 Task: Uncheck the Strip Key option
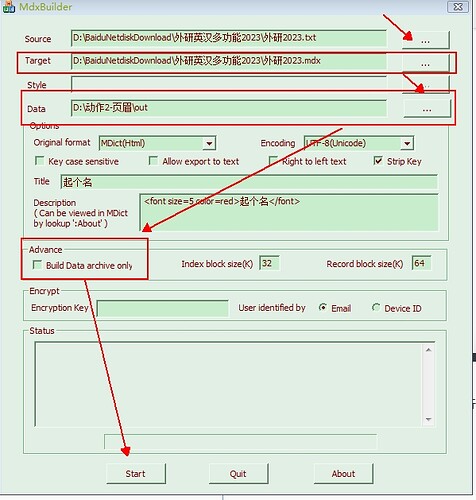coord(378,161)
